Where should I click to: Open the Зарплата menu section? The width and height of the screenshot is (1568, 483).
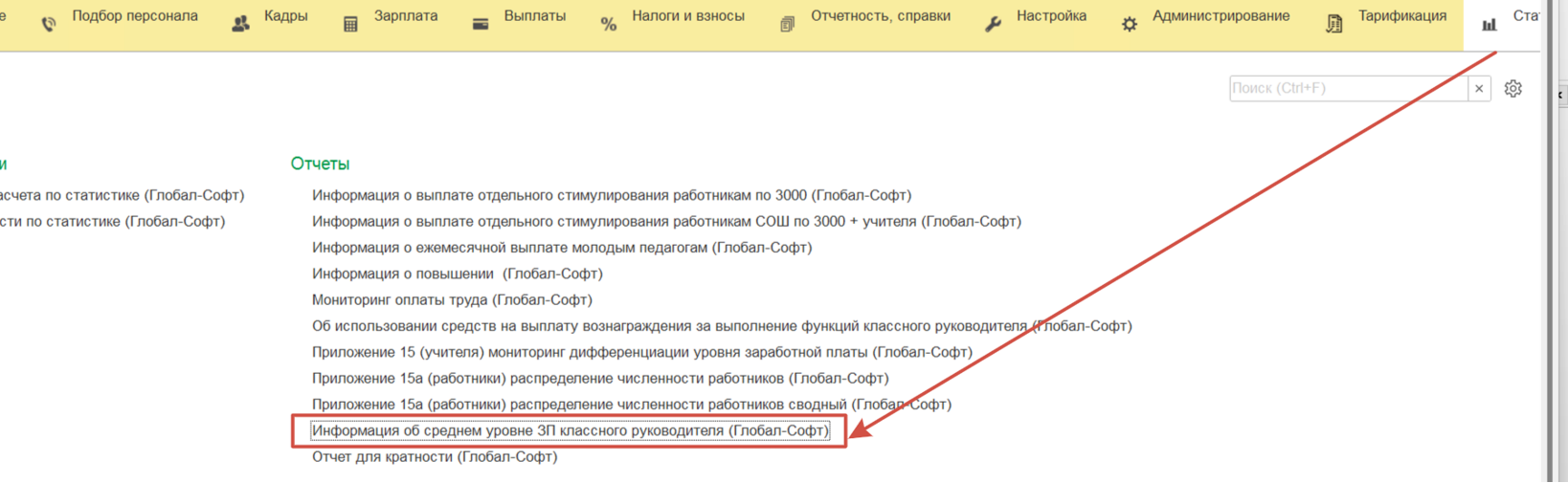[x=405, y=16]
